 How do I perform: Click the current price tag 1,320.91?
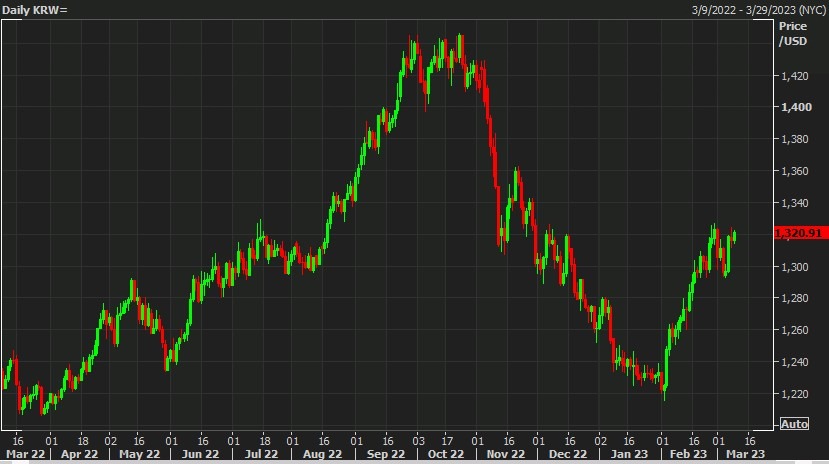[801, 233]
